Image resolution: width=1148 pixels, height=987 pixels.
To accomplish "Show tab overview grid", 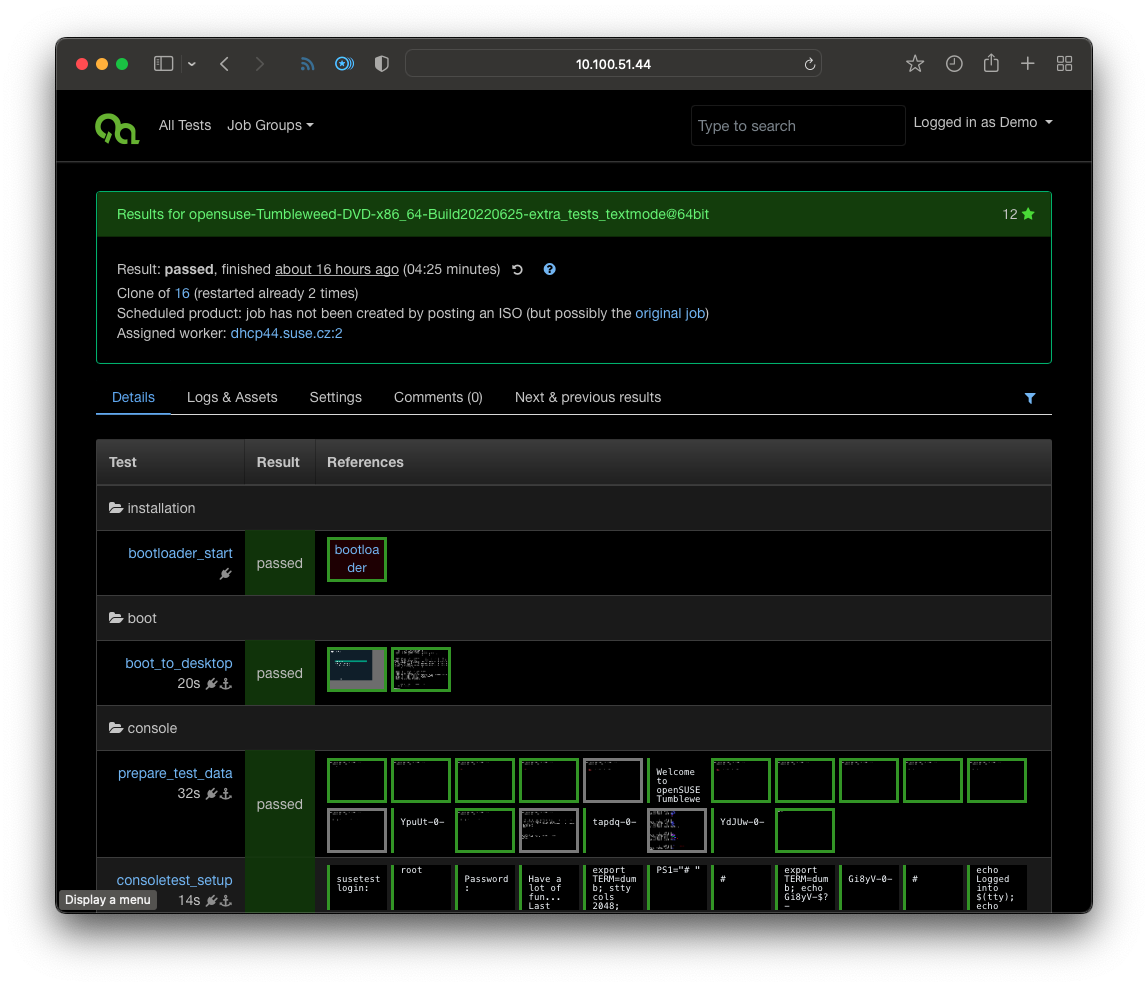I will click(1065, 64).
